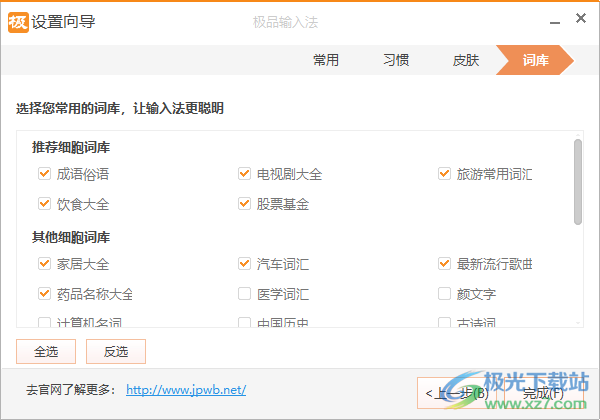The width and height of the screenshot is (600, 420).
Task: Select the 词库 step tab
Action: [535, 60]
